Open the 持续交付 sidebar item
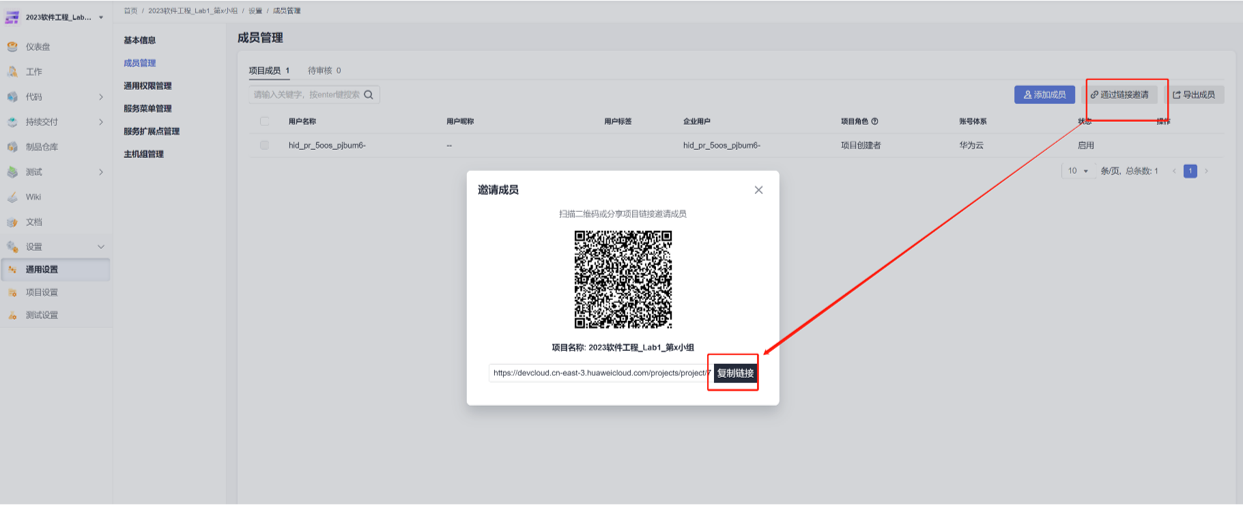The width and height of the screenshot is (1243, 505). tap(42, 122)
